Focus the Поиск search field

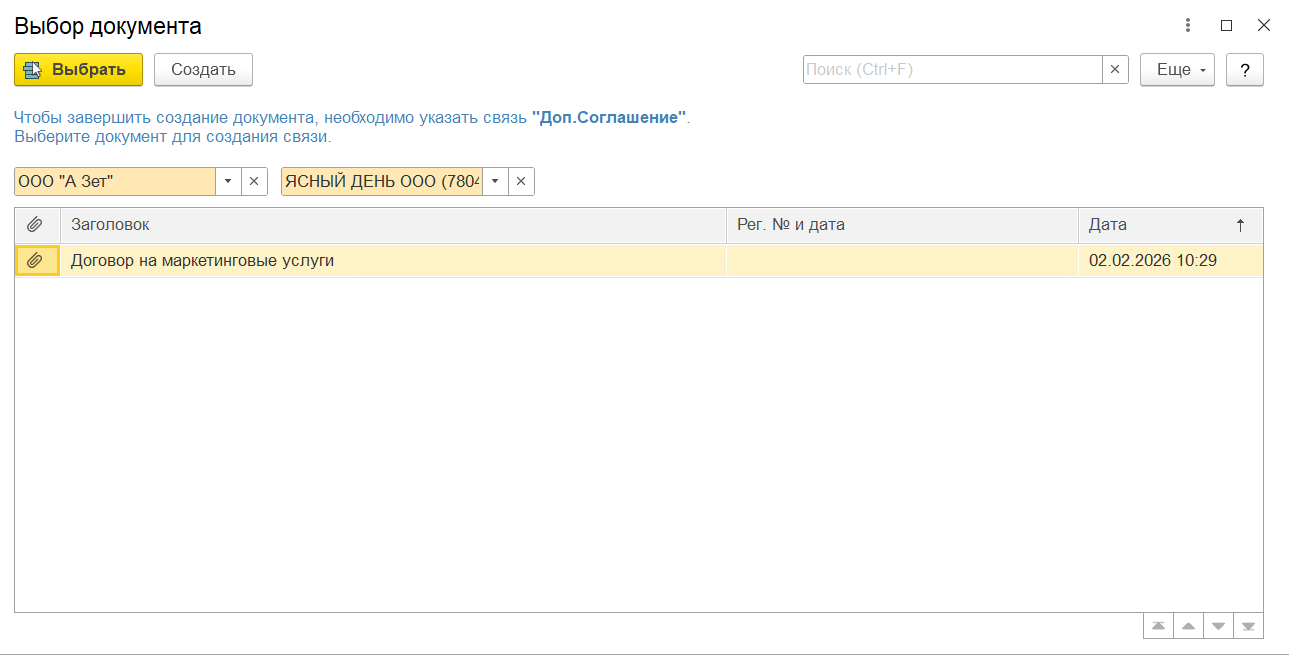point(952,70)
